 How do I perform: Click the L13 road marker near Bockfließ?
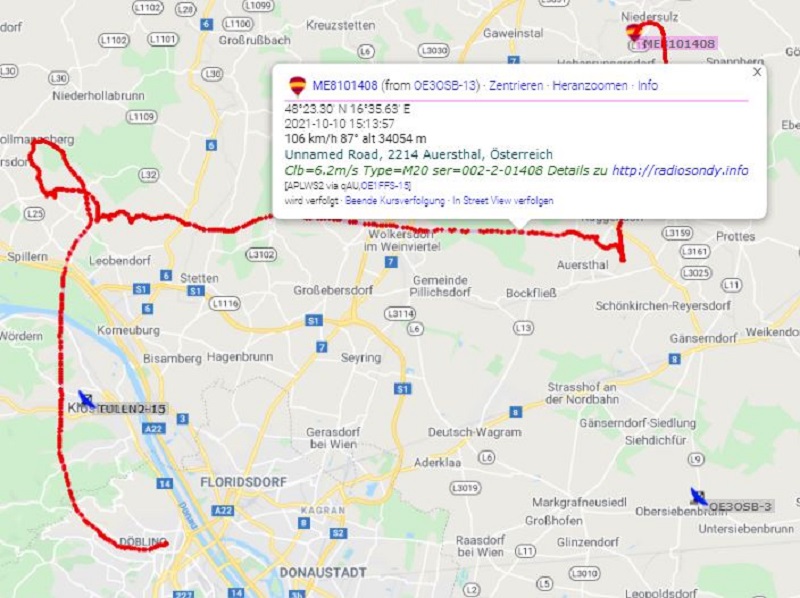(x=523, y=328)
